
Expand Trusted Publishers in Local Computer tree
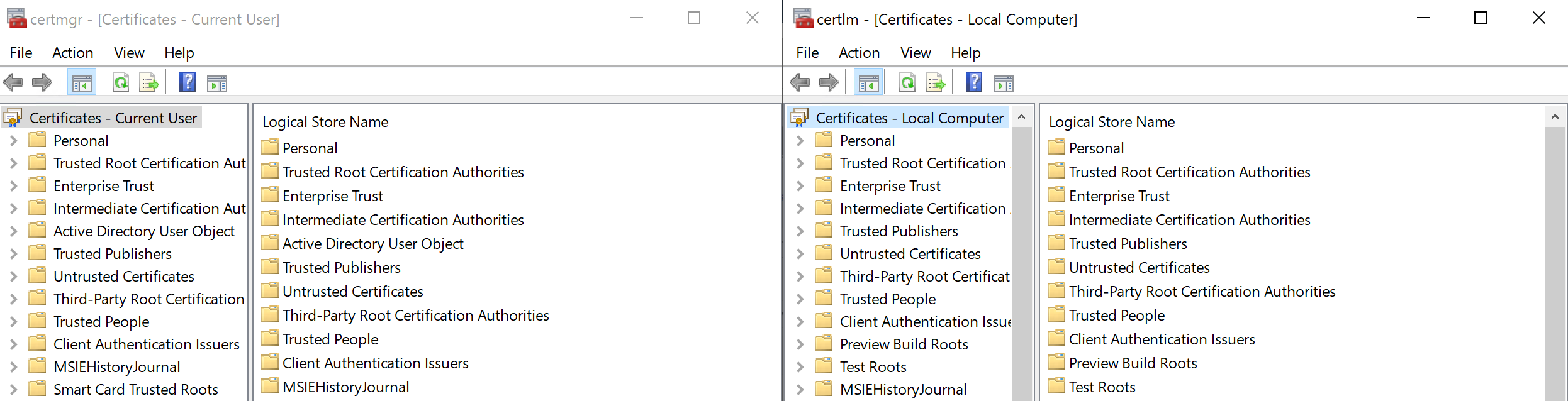[x=800, y=231]
